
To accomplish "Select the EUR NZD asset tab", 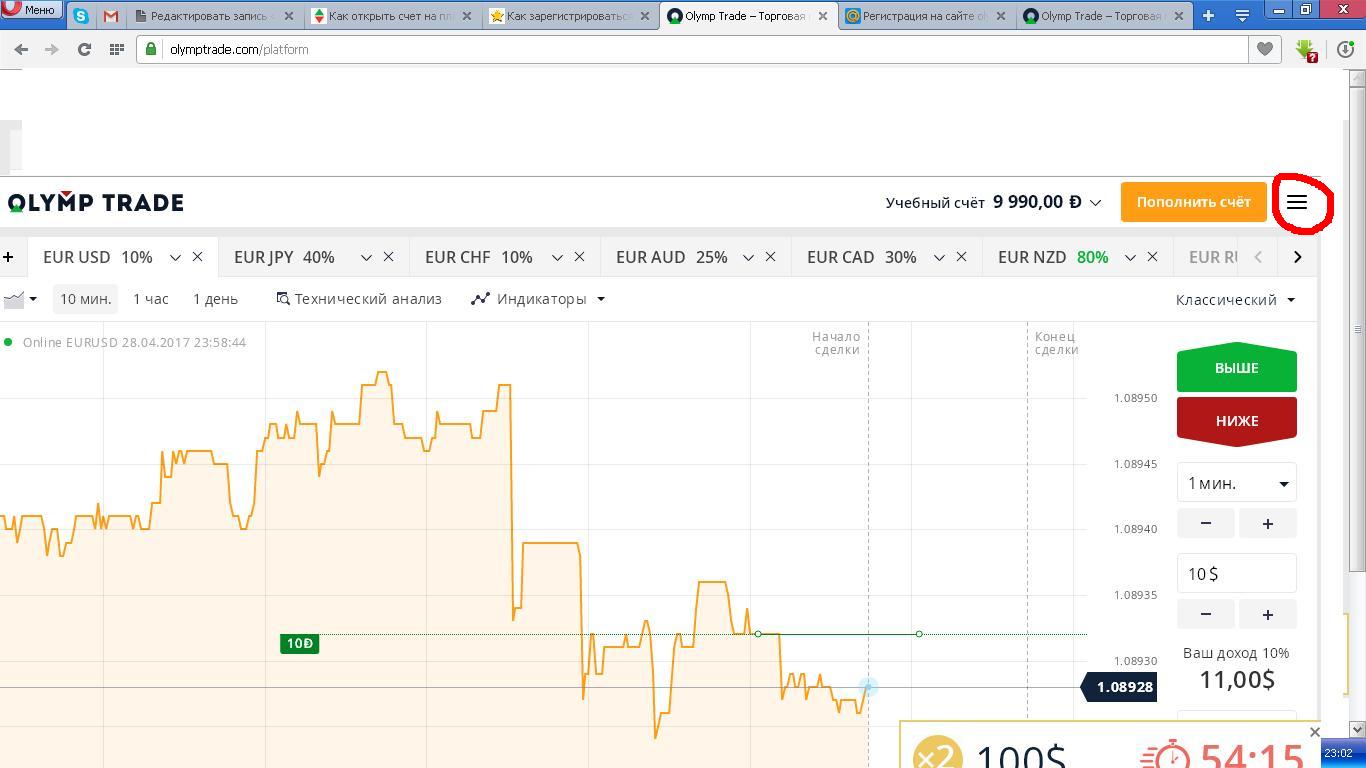I will click(1053, 257).
